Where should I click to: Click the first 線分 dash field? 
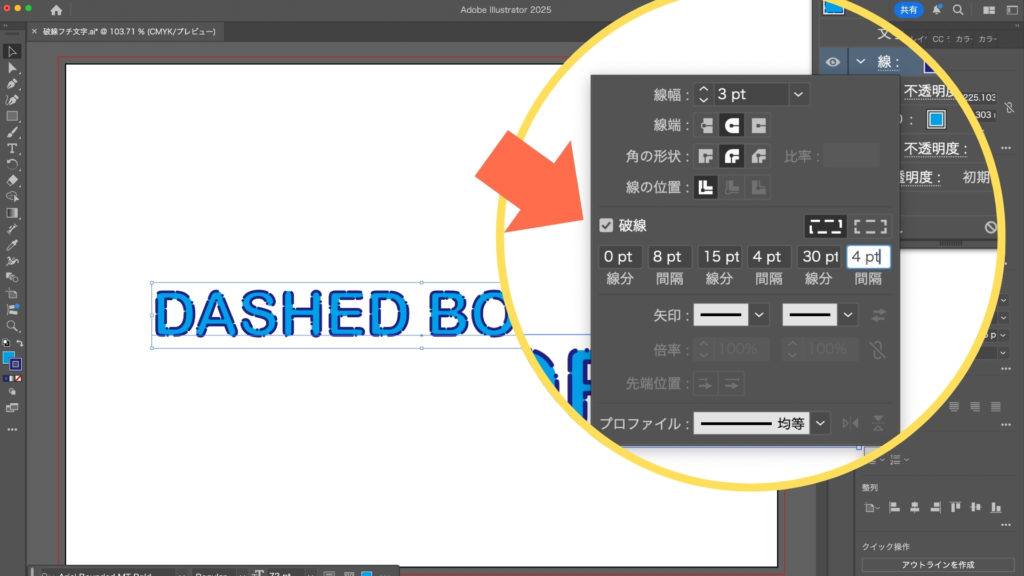click(x=621, y=257)
